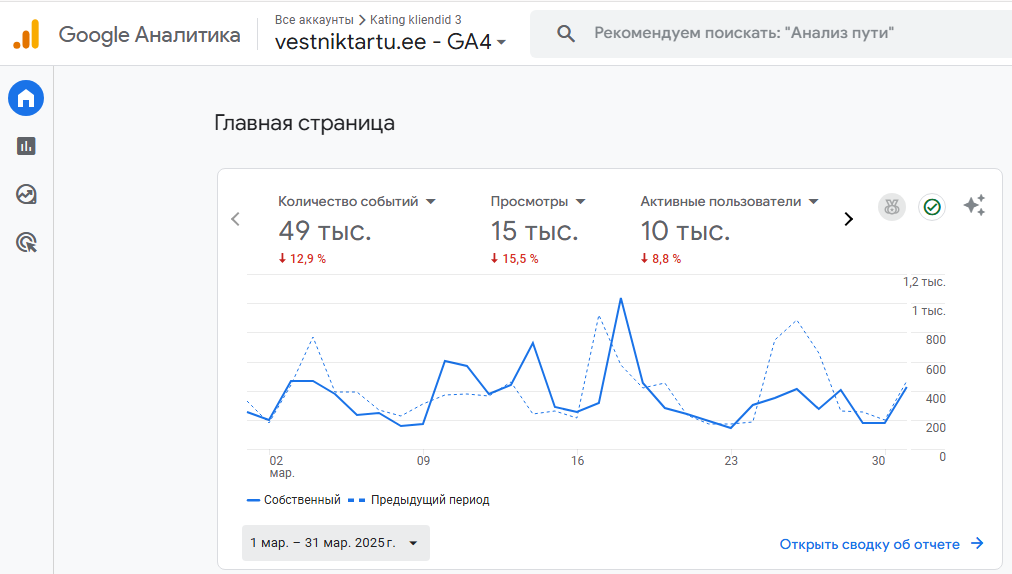
Task: Click Открыть сводку об отчете link
Action: pos(882,544)
